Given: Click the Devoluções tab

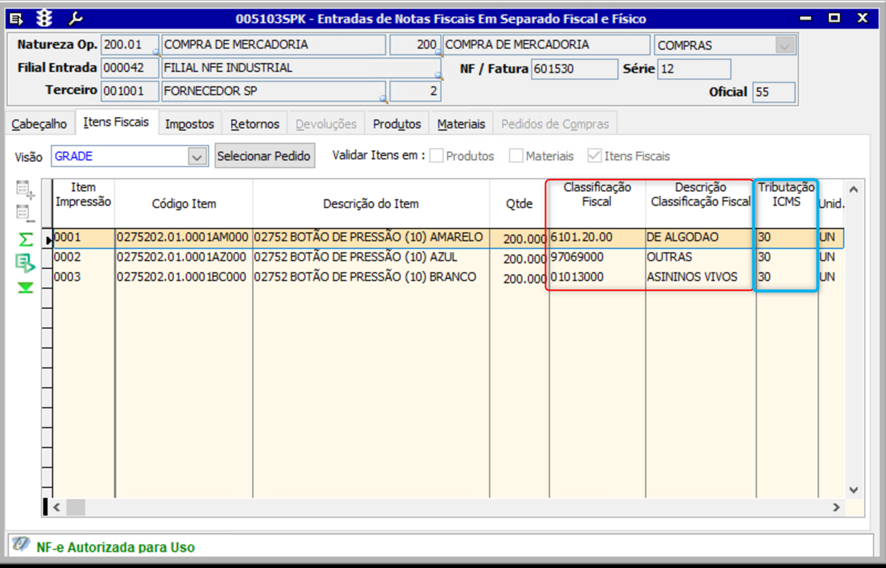Looking at the screenshot, I should [326, 124].
